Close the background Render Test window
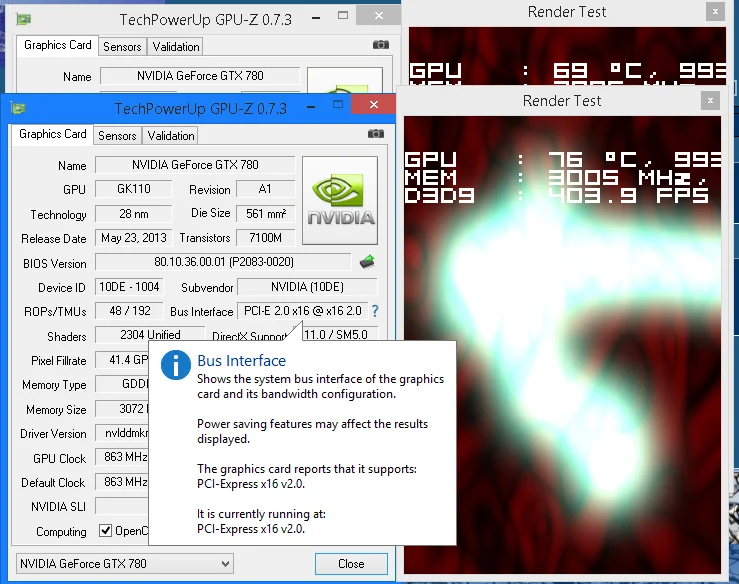Image resolution: width=739 pixels, height=584 pixels. (715, 12)
